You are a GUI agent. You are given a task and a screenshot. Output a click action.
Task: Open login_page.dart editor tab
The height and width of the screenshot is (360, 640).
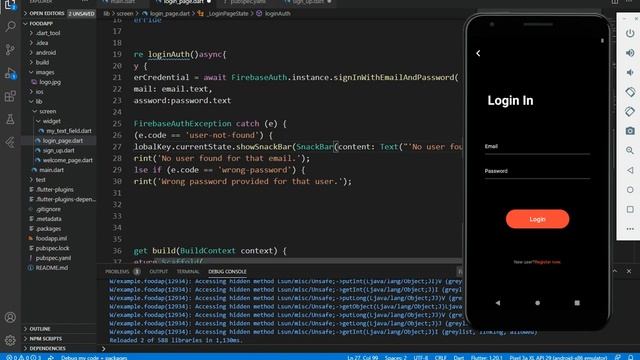[x=183, y=2]
